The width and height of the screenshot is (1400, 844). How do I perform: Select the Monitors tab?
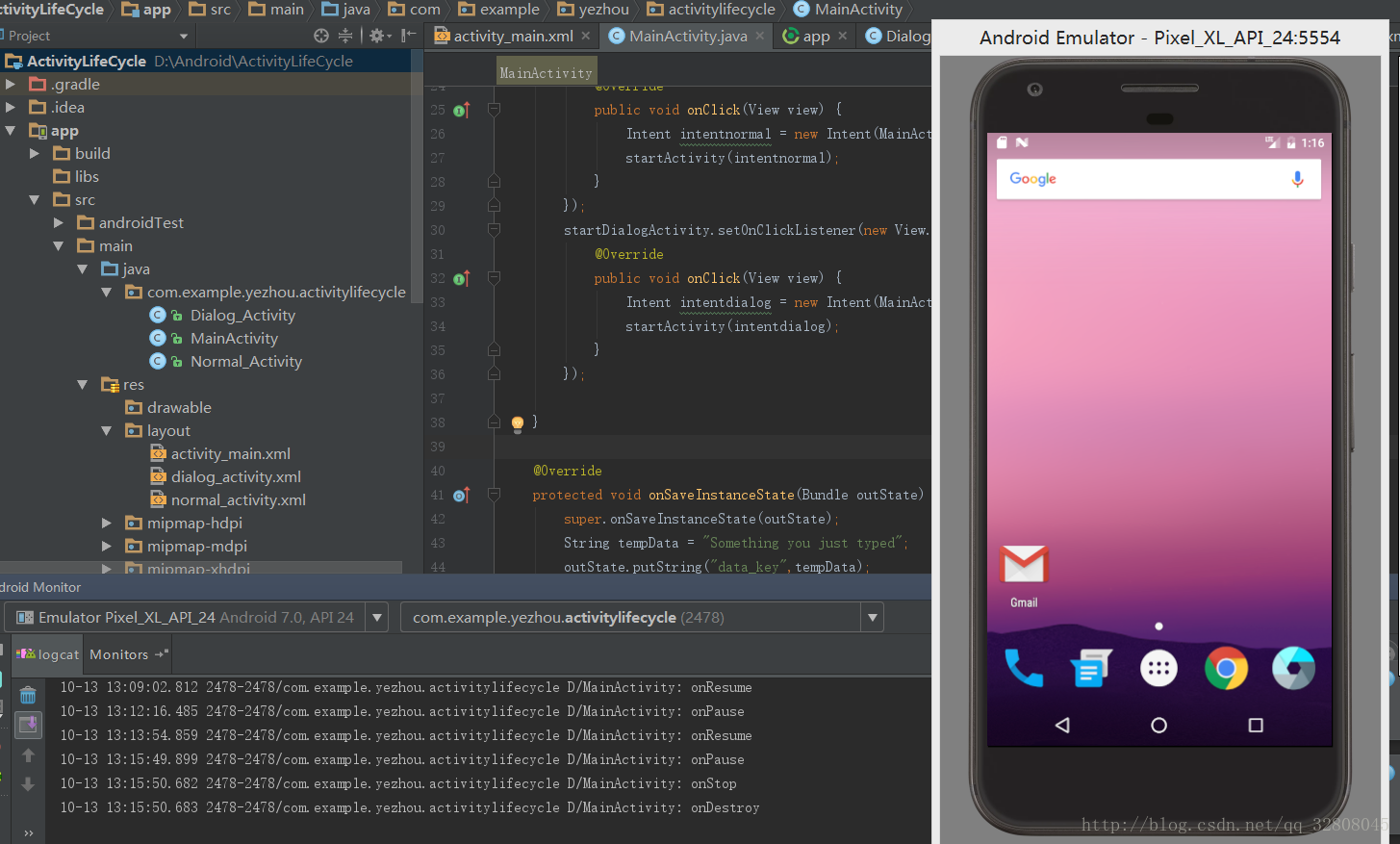point(128,654)
